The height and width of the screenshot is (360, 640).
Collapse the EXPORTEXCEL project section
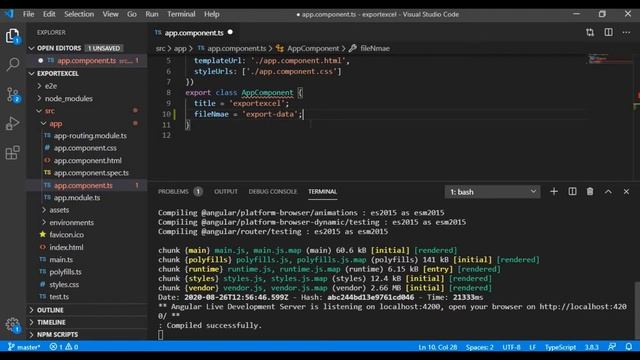click(58, 73)
